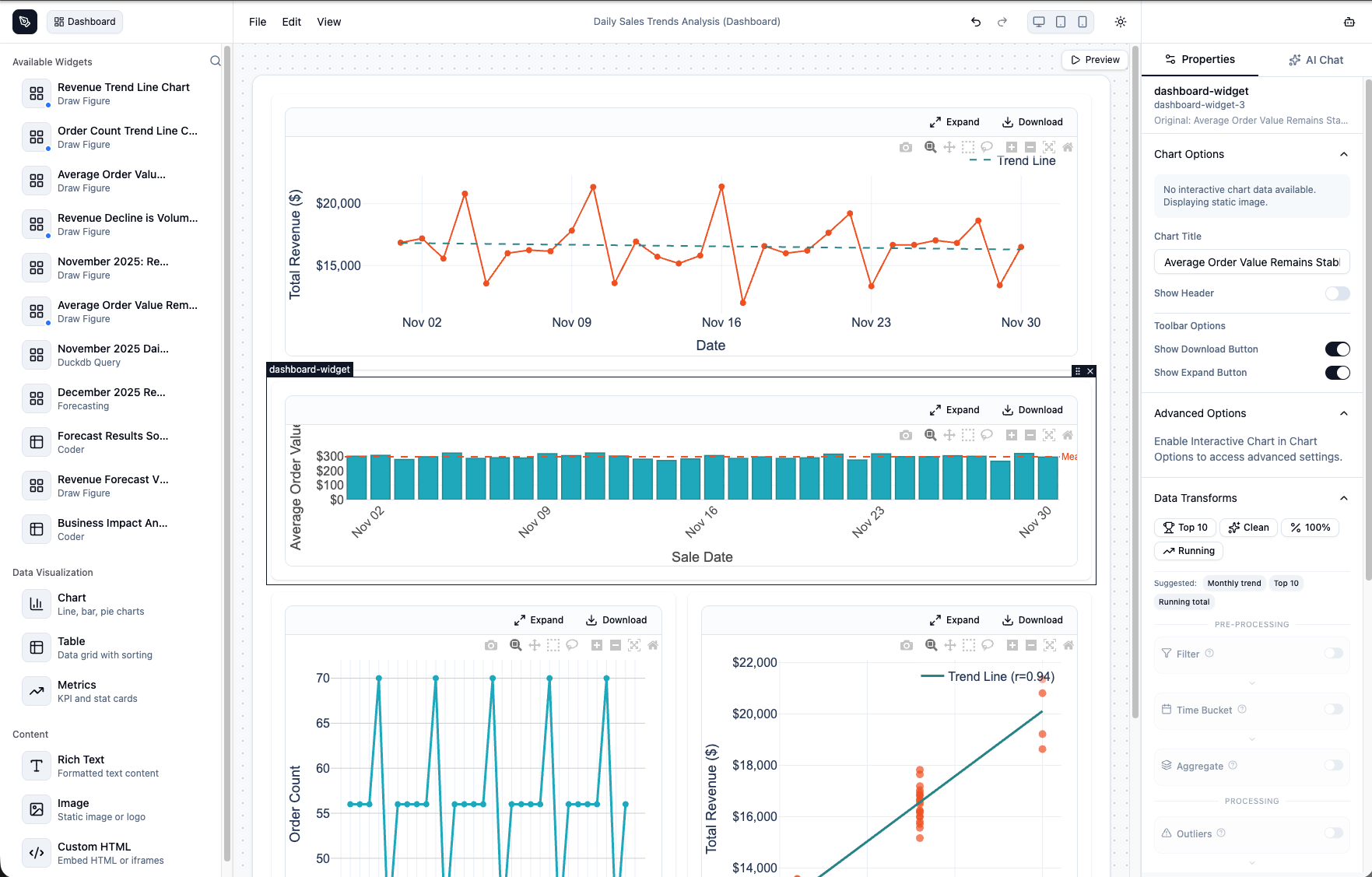Image resolution: width=1372 pixels, height=877 pixels.
Task: Edit the Chart Title input field
Action: click(x=1251, y=262)
